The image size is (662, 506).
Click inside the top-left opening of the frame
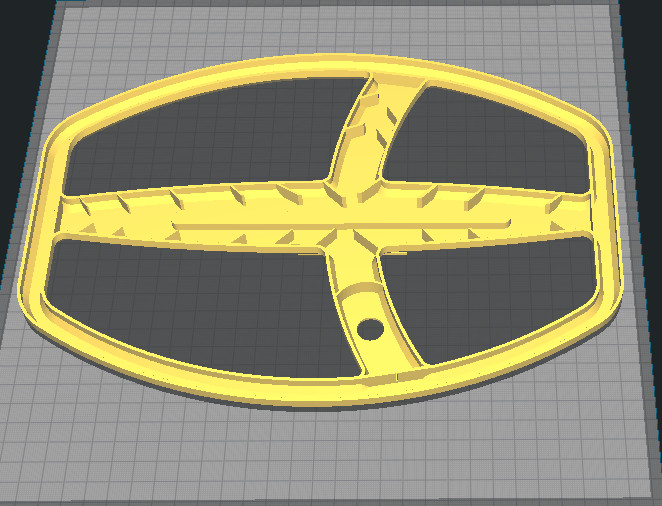210,135
